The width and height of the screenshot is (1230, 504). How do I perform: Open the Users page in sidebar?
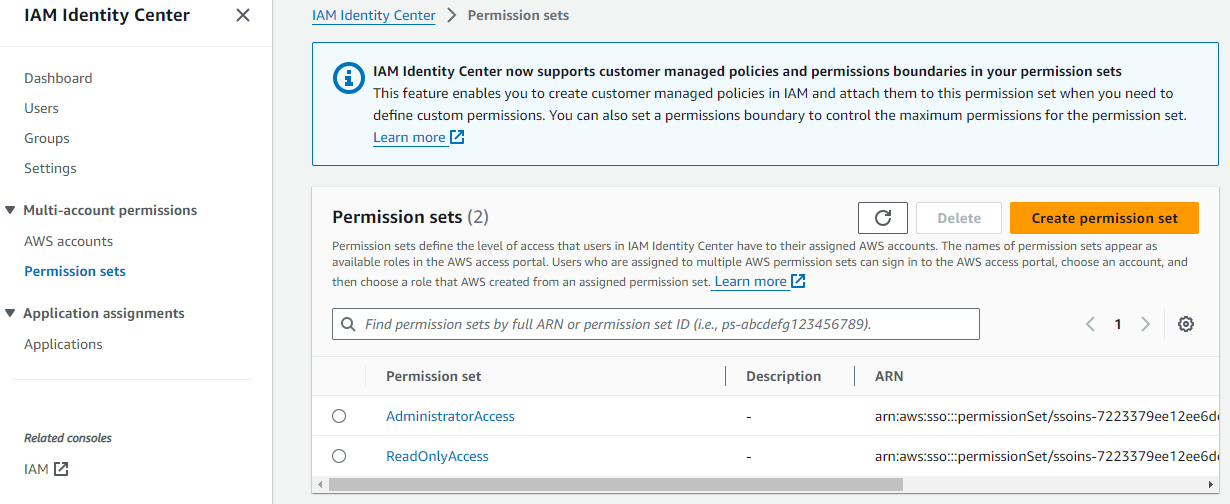[41, 108]
